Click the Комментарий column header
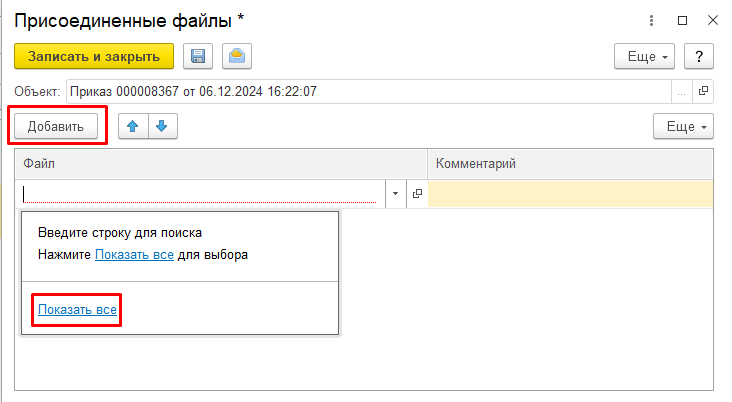Viewport: 732px width, 402px height. (x=570, y=164)
